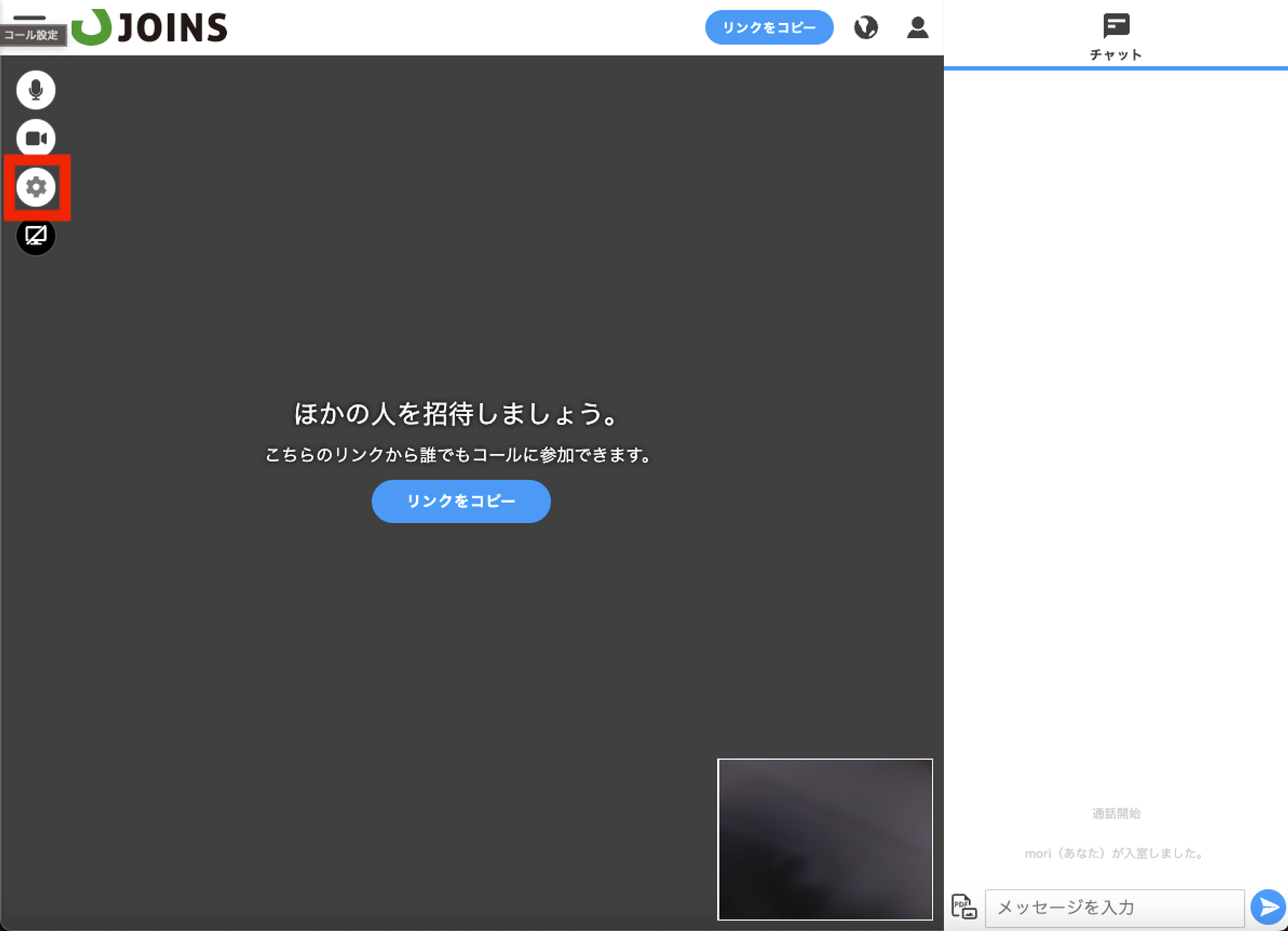The width and height of the screenshot is (1288, 931).
Task: Toggle screen sharing button
Action: (35, 236)
